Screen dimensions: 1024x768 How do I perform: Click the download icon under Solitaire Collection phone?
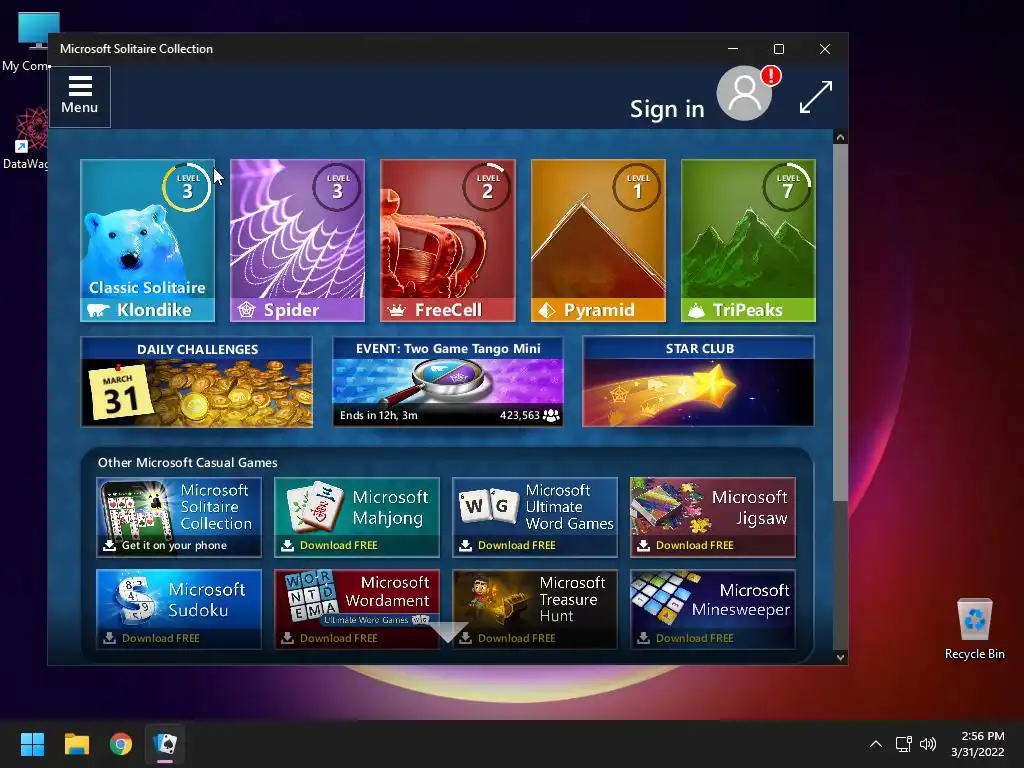coord(109,545)
